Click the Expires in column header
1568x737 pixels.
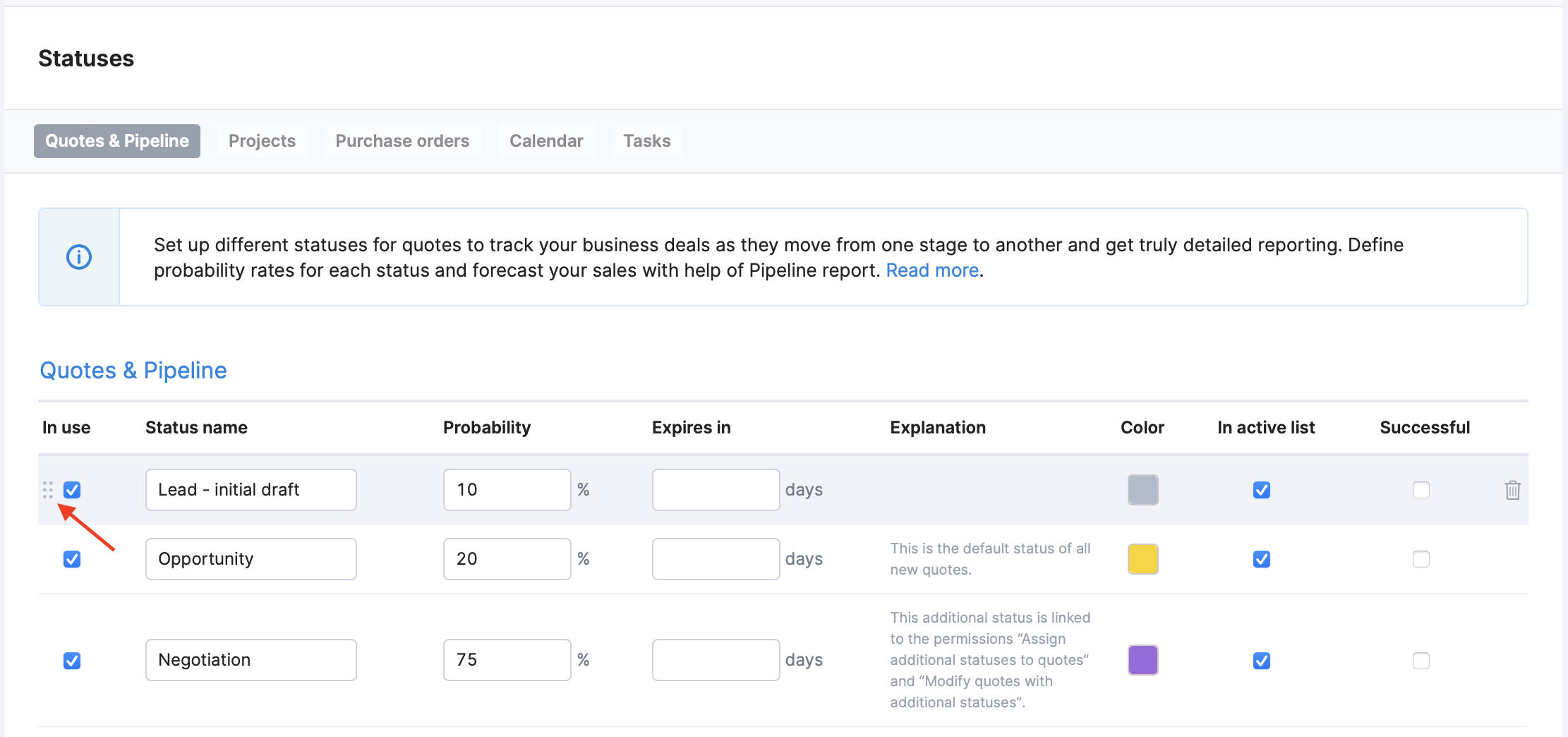click(x=692, y=428)
